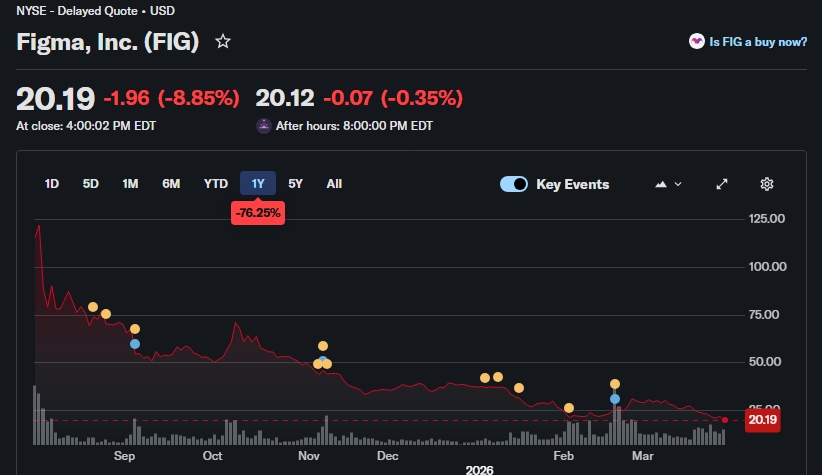Select the 5D chart range
822x475 pixels.
coord(91,183)
